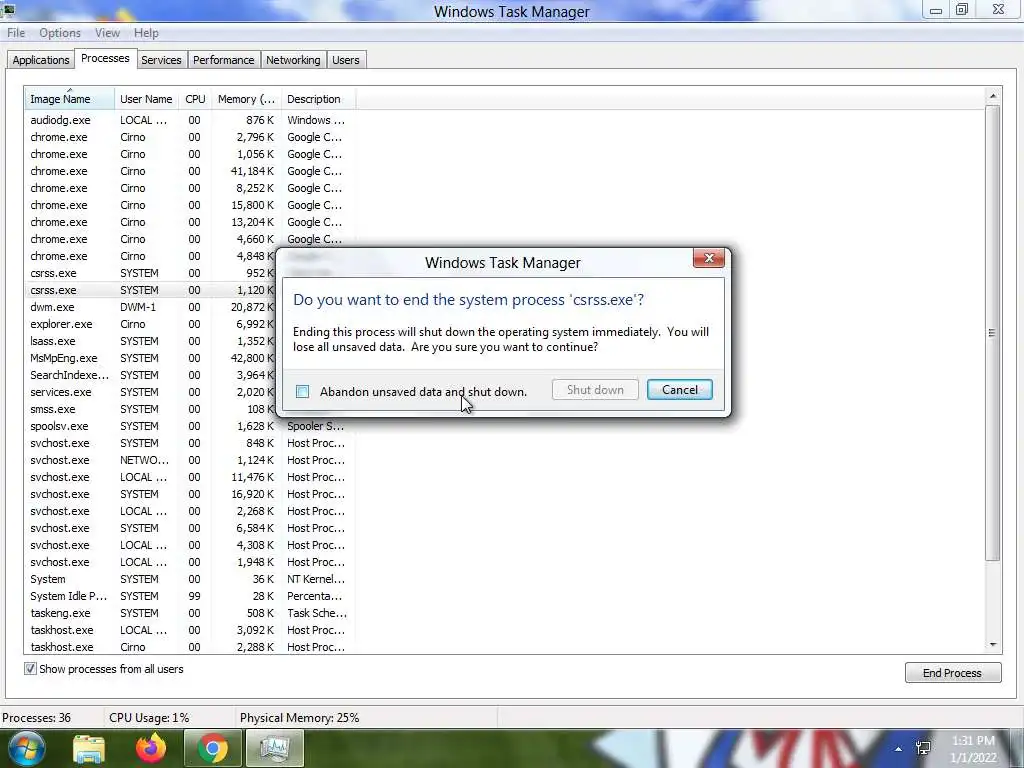Click the process list scrollbar thumb
1024x768 pixels.
[993, 332]
